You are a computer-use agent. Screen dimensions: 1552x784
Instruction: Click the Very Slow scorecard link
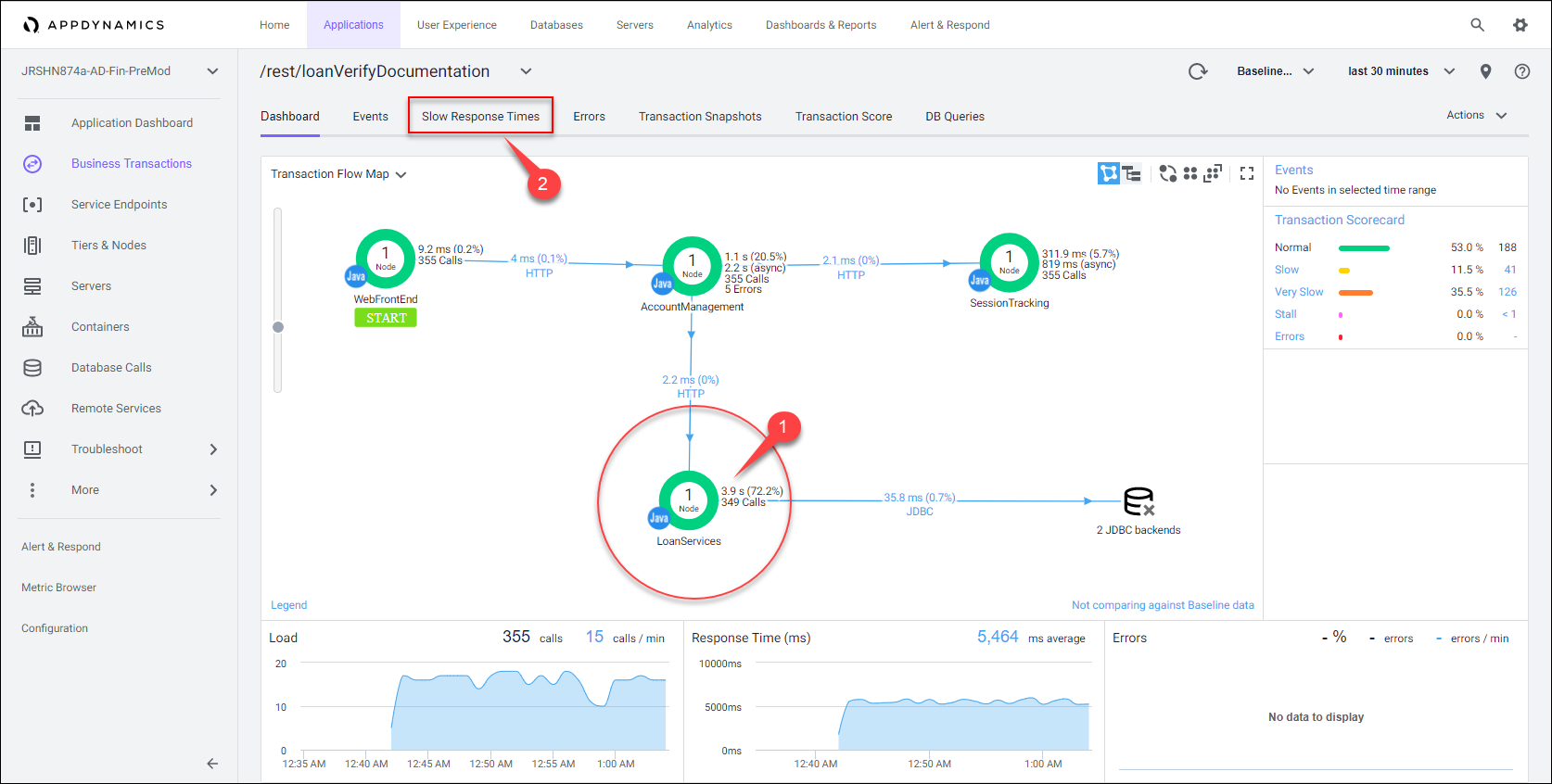(x=1299, y=292)
